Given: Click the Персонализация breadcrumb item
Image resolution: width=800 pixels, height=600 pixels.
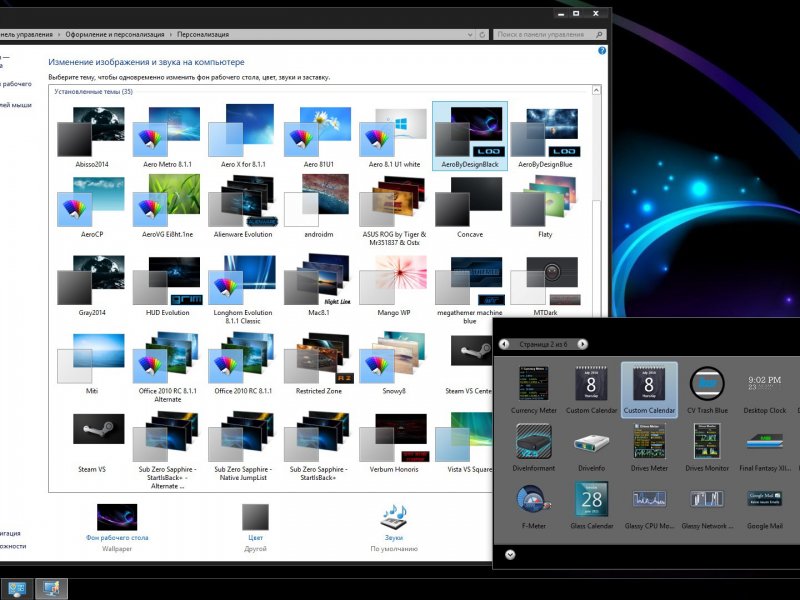Looking at the screenshot, I should 203,35.
